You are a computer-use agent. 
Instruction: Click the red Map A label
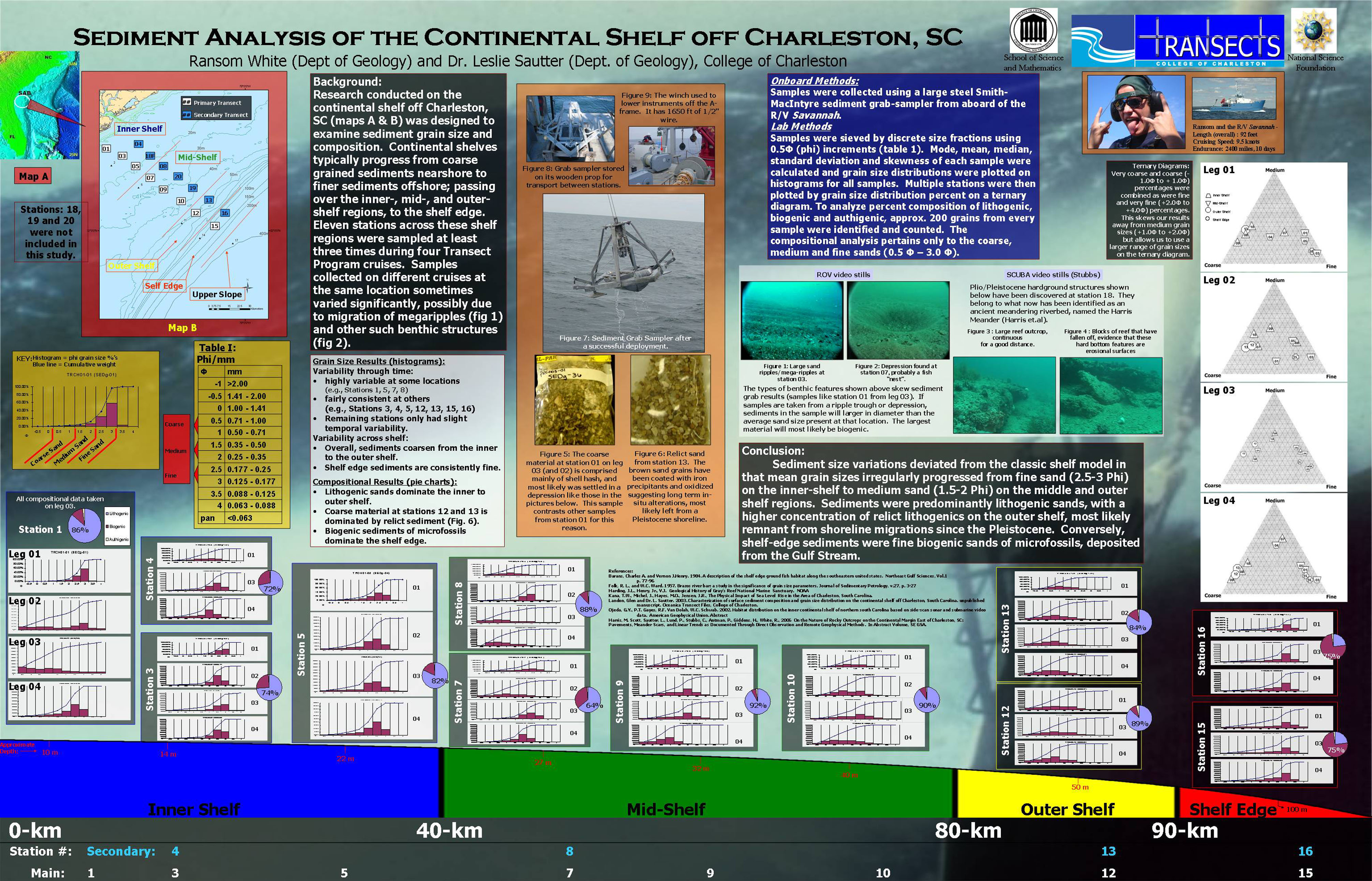click(33, 176)
